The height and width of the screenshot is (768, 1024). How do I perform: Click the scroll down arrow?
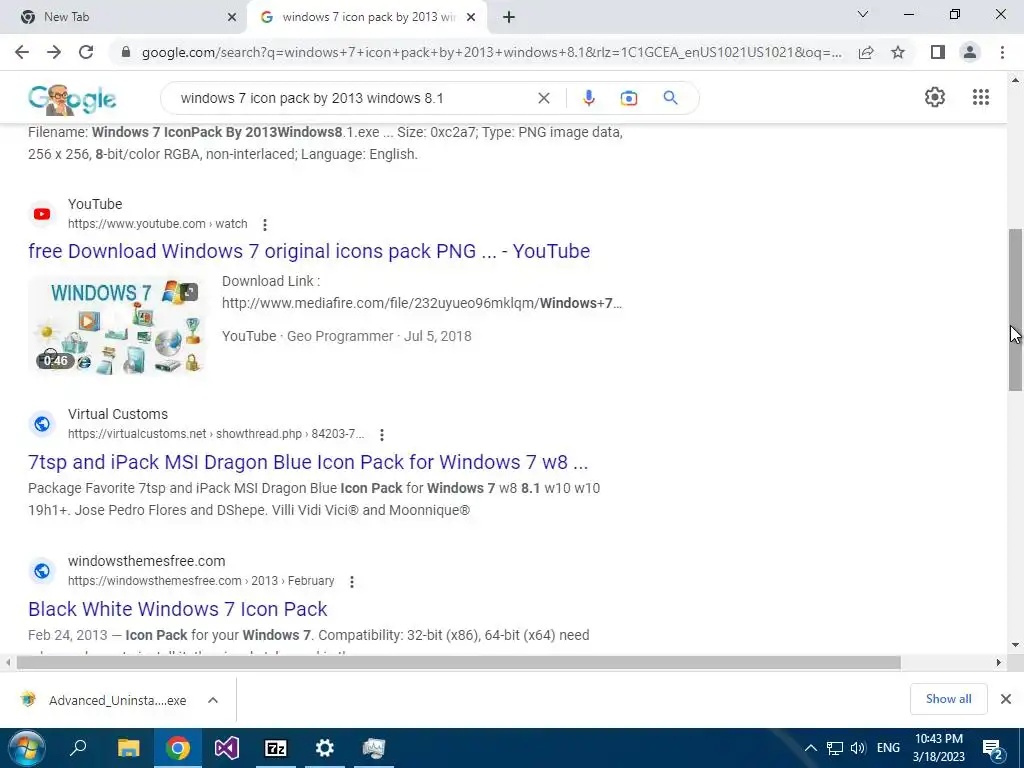(x=1015, y=645)
